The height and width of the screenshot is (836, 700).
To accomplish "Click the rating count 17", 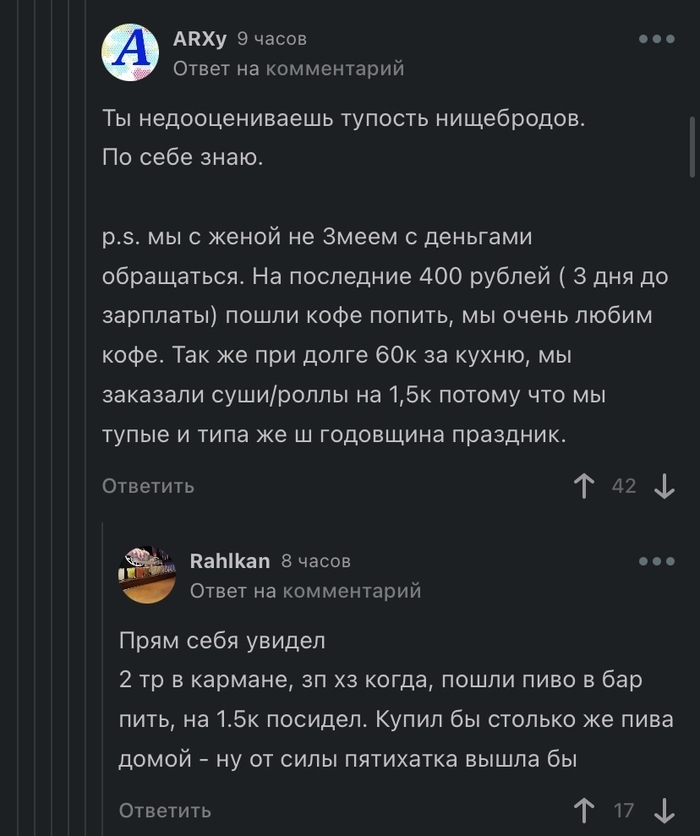I will point(624,810).
